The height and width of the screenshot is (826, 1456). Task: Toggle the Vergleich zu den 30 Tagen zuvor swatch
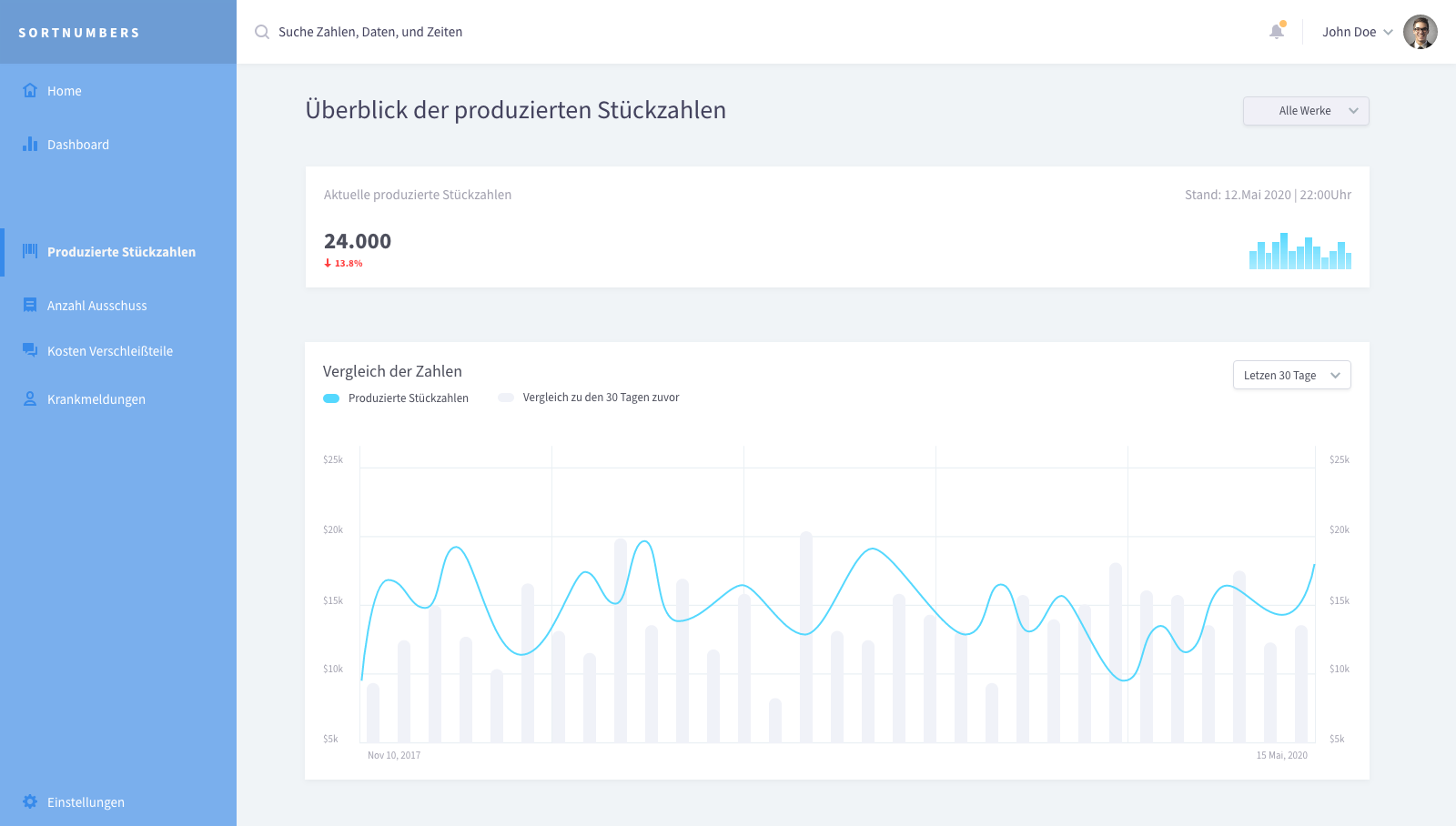[x=506, y=398]
